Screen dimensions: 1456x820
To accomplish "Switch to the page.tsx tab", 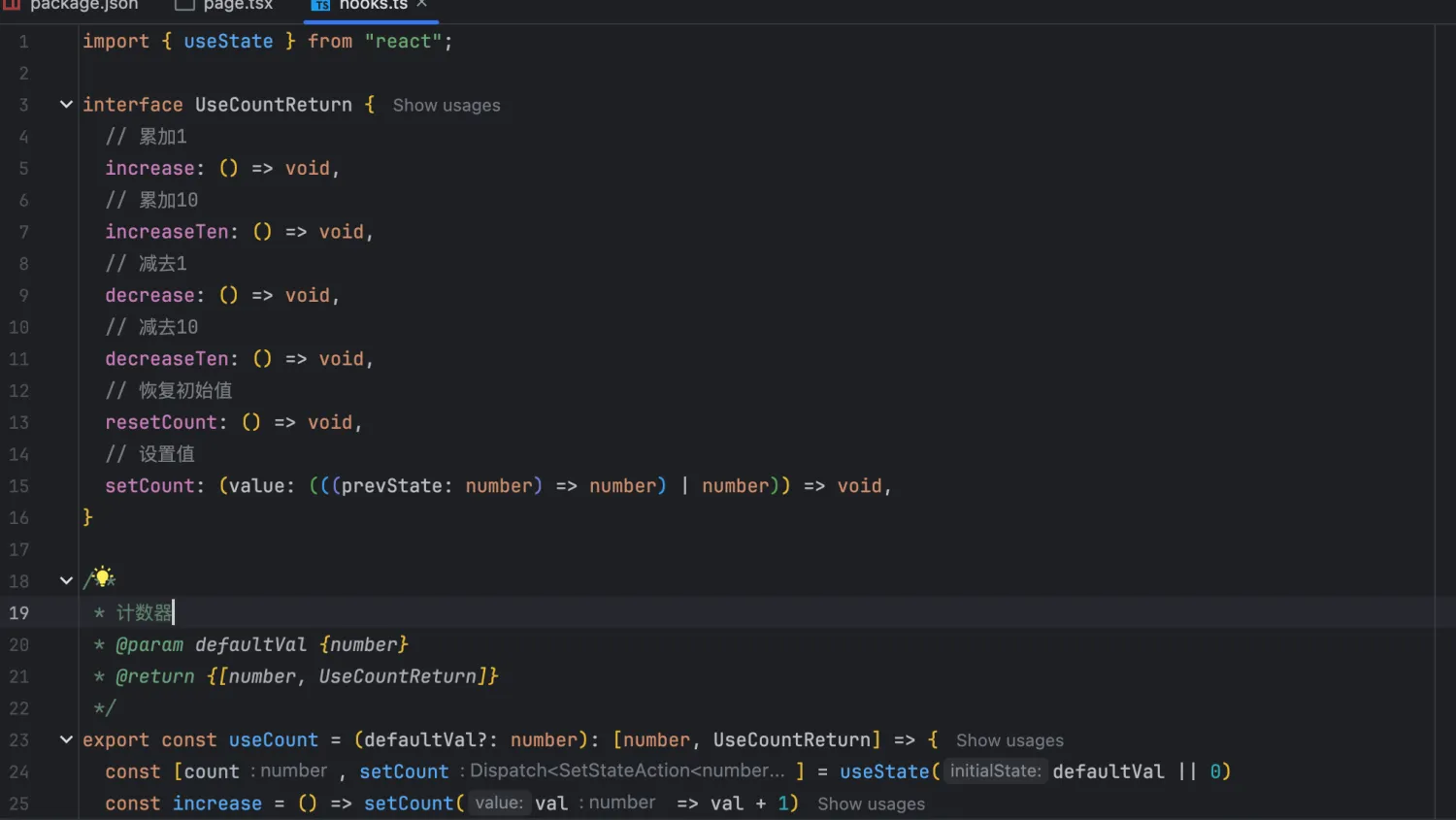I will tap(225, 6).
